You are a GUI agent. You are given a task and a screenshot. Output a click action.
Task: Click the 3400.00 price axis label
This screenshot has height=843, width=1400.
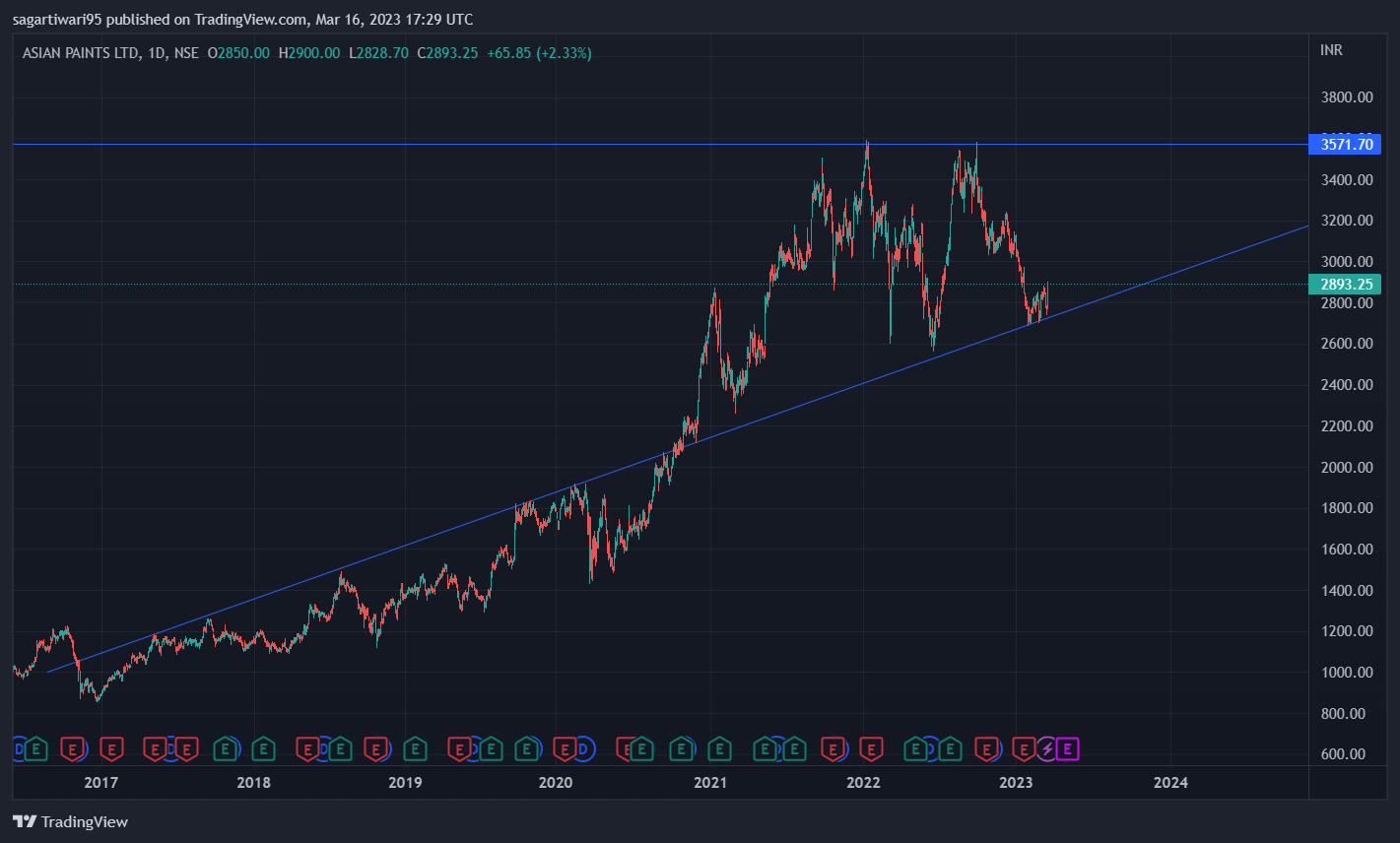click(1345, 179)
